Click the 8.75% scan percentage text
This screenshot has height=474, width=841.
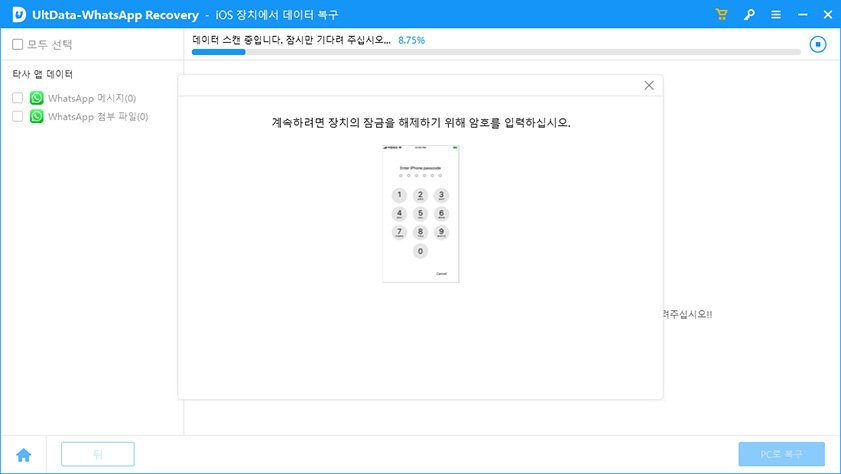tap(411, 40)
